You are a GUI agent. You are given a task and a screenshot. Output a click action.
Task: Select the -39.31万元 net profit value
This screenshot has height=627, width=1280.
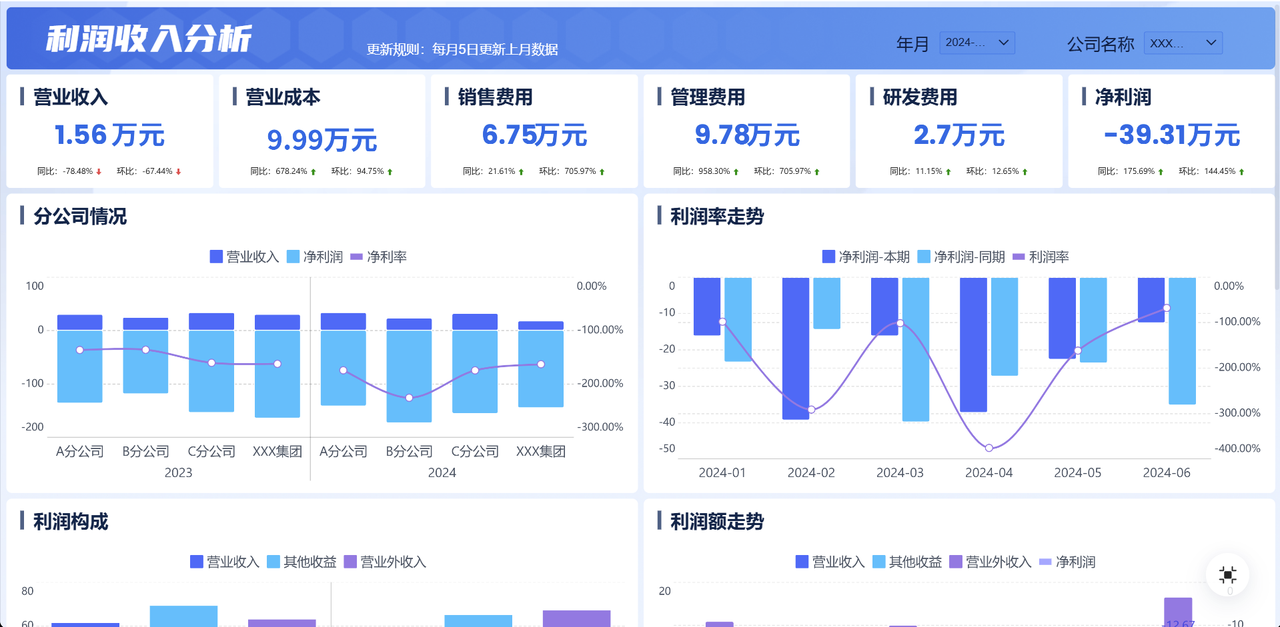[x=1171, y=135]
